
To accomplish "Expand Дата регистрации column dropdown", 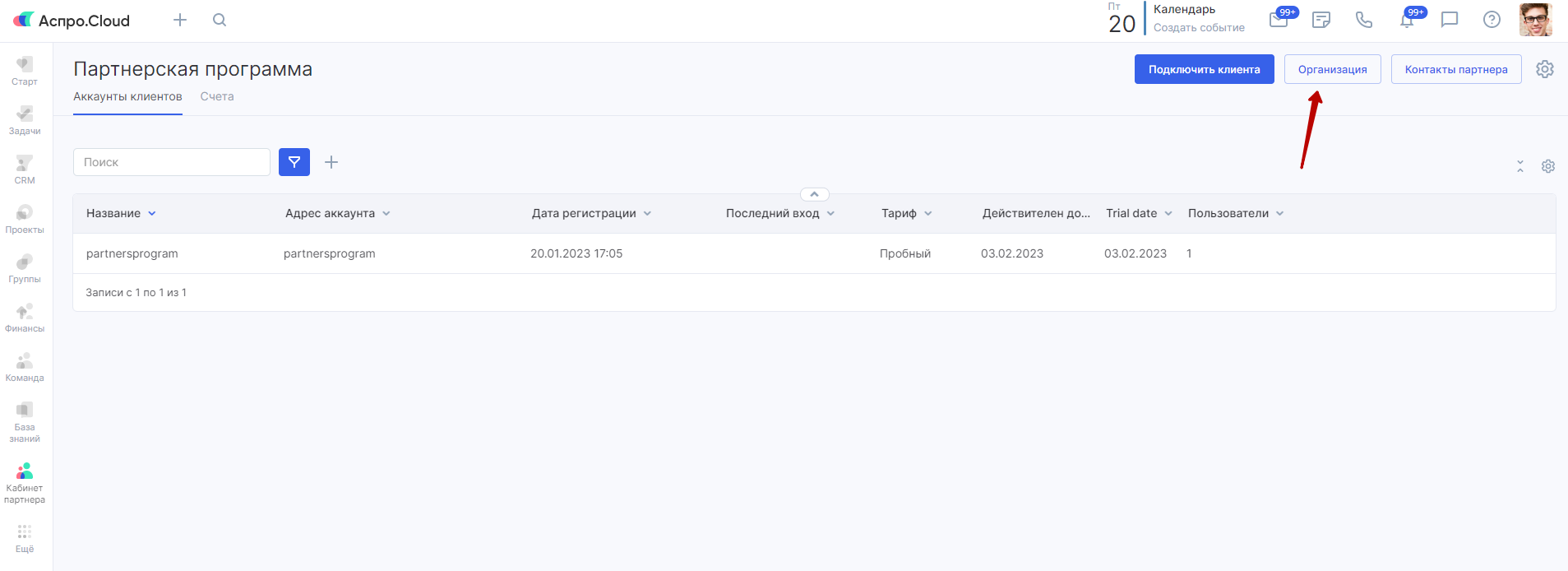I will [x=647, y=214].
